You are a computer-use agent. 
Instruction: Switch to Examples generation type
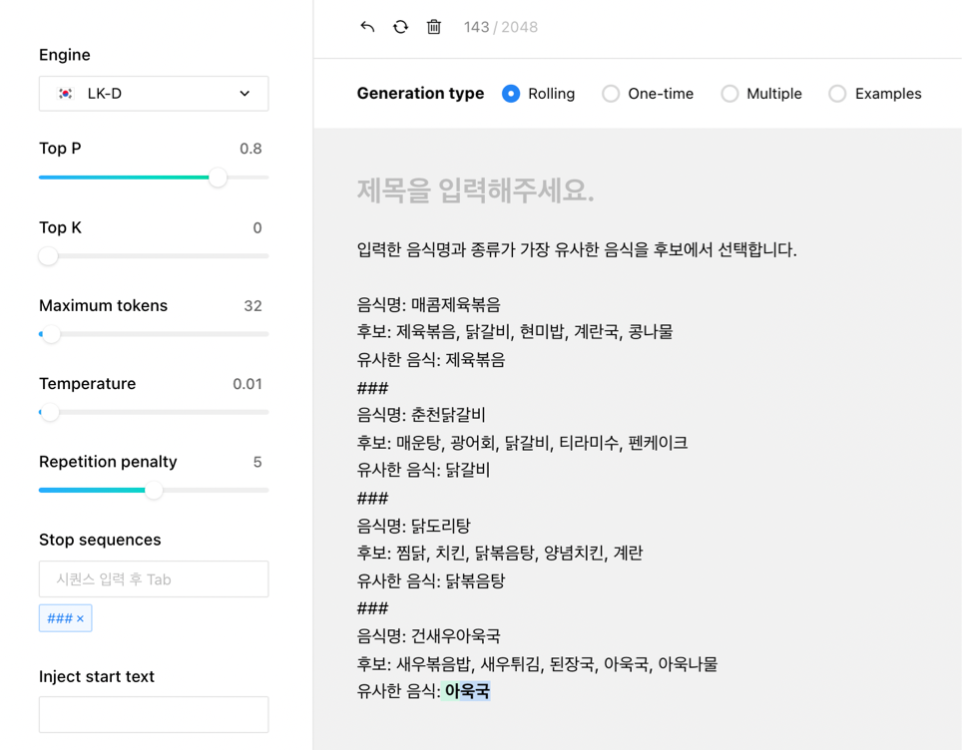point(837,94)
